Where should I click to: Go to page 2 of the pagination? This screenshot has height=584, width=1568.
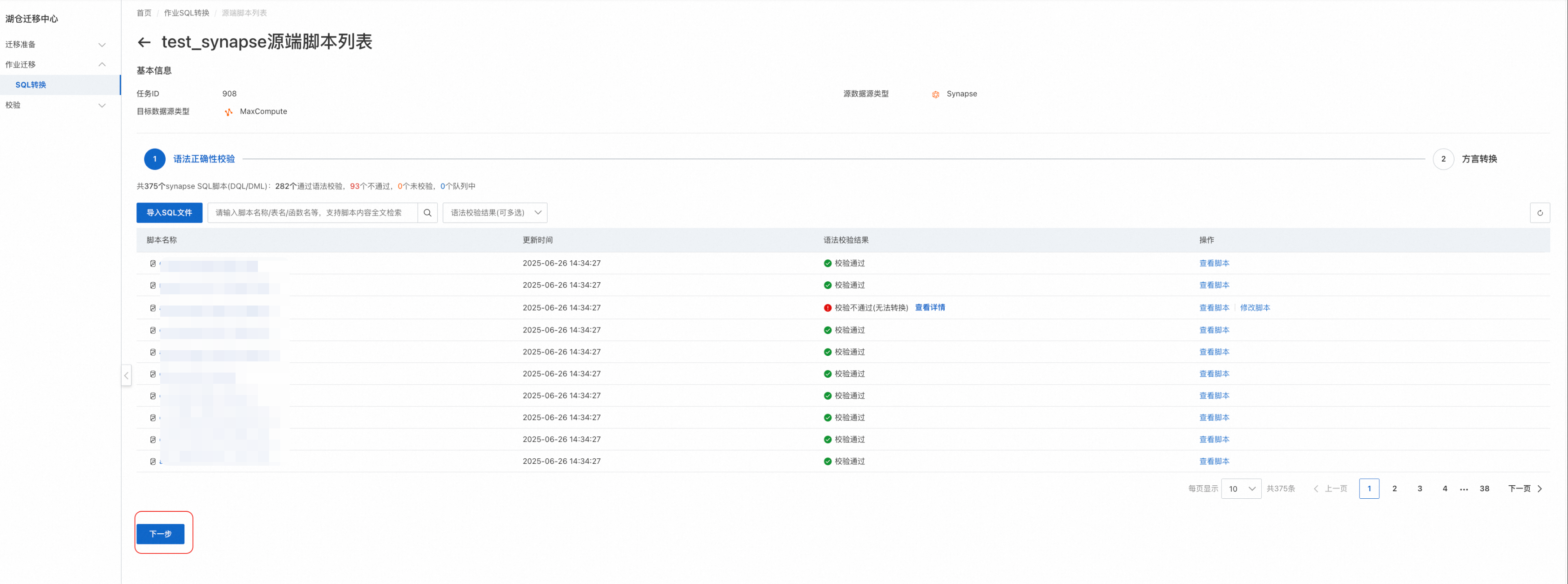pyautogui.click(x=1394, y=489)
